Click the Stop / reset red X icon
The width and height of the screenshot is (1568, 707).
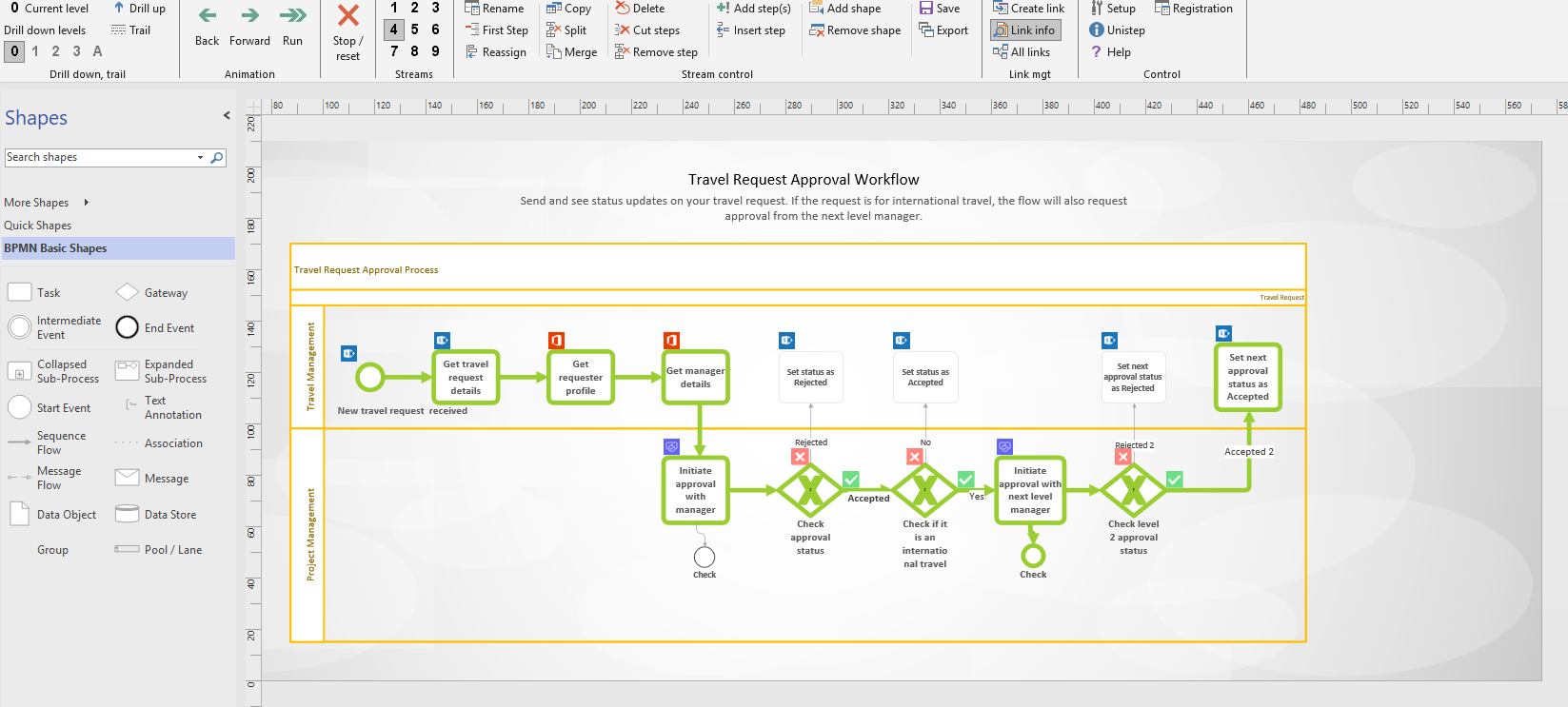[348, 16]
